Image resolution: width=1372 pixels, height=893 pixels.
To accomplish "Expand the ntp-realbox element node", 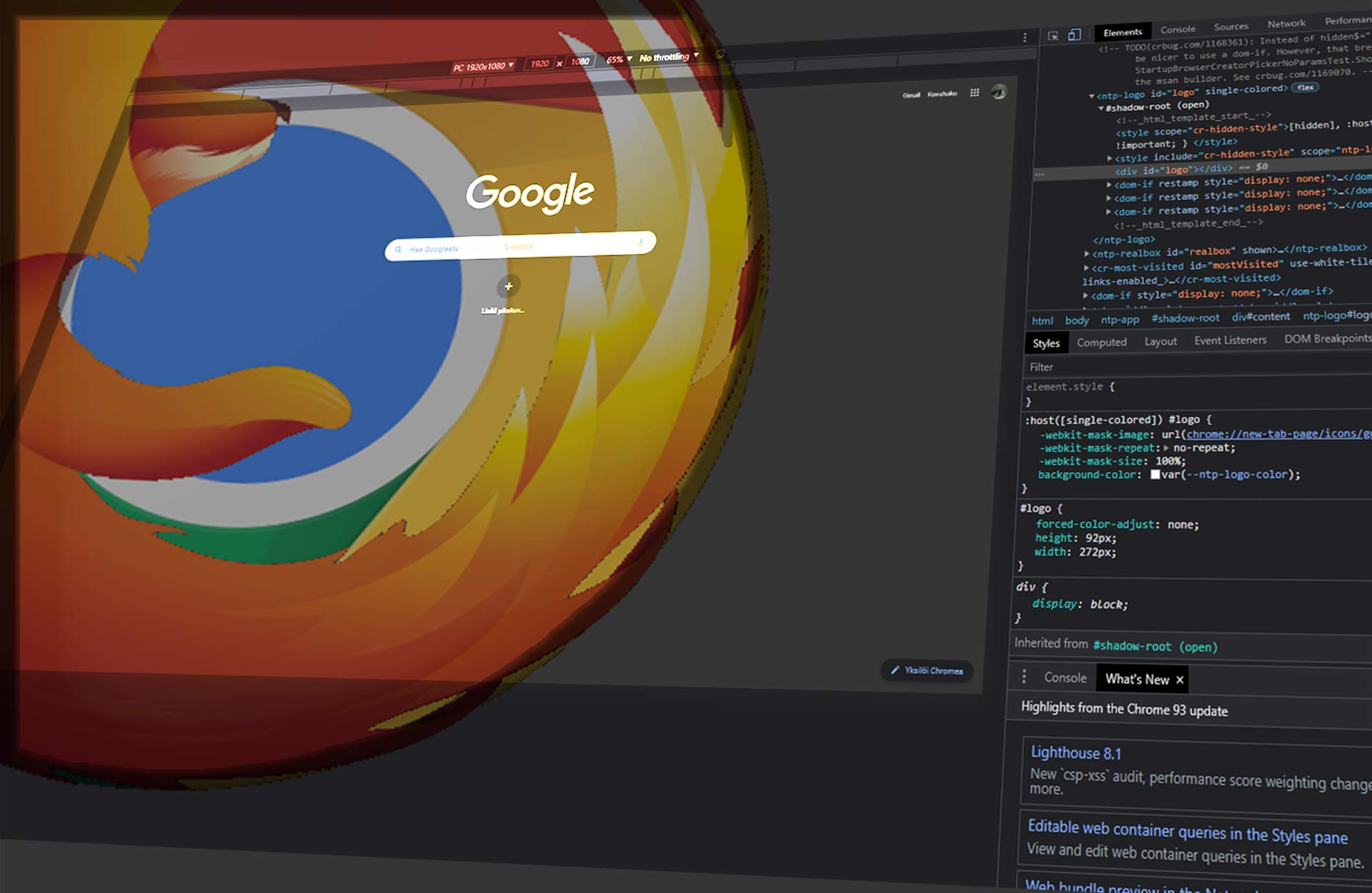I will point(1087,254).
